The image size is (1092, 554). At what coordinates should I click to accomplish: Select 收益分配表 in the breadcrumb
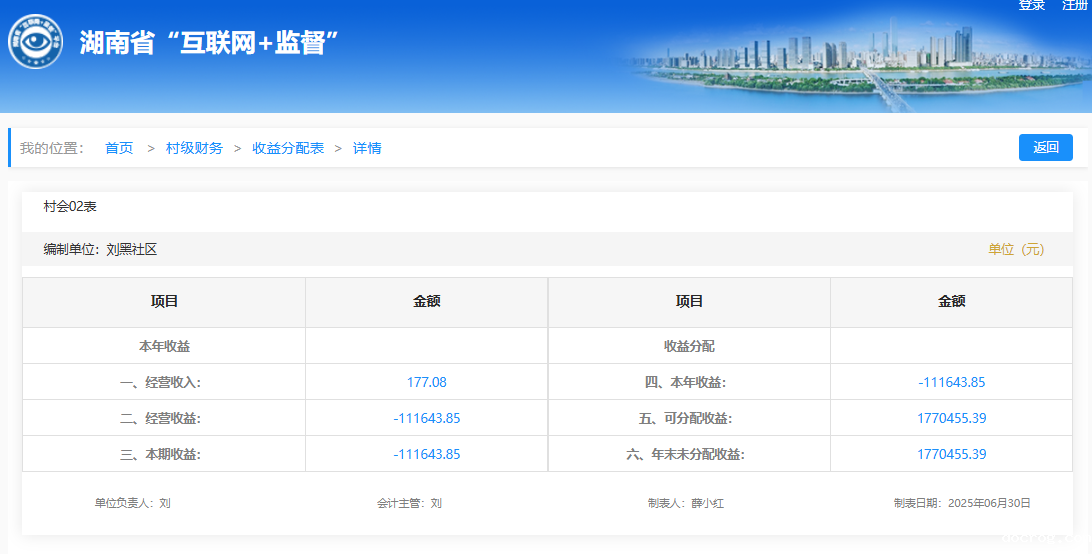[288, 148]
